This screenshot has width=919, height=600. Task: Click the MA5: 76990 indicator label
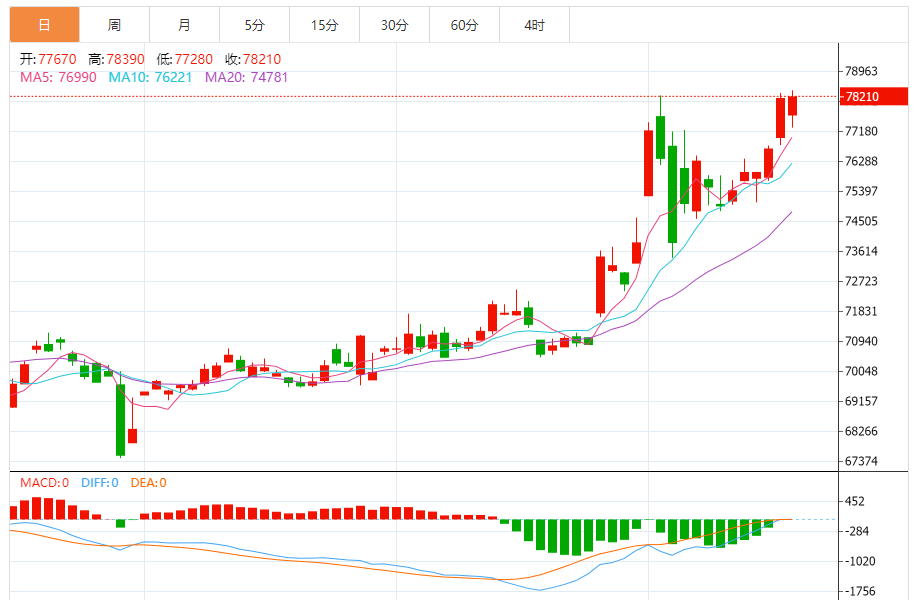[x=59, y=77]
